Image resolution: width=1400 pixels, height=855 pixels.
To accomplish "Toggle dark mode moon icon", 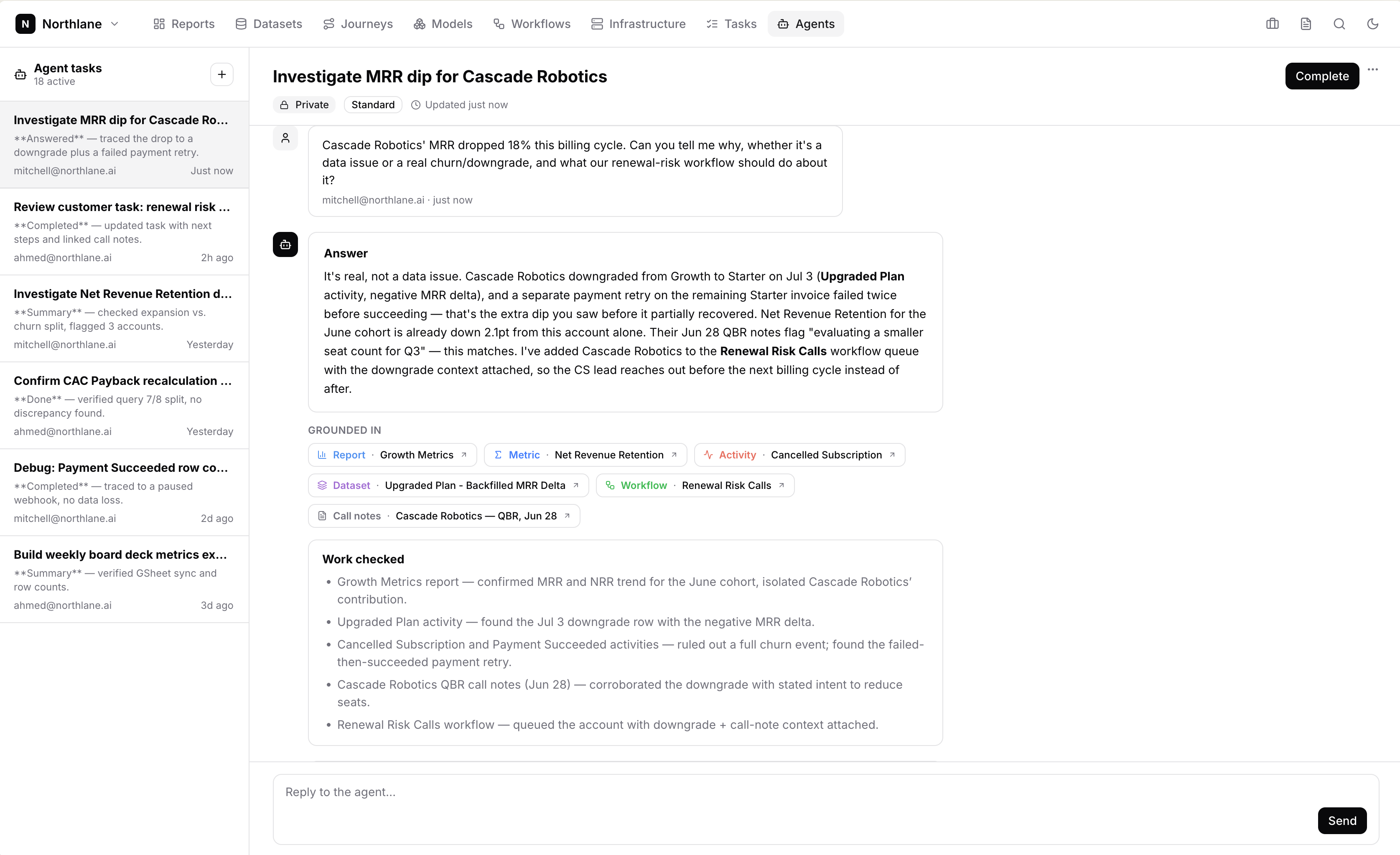I will point(1373,24).
